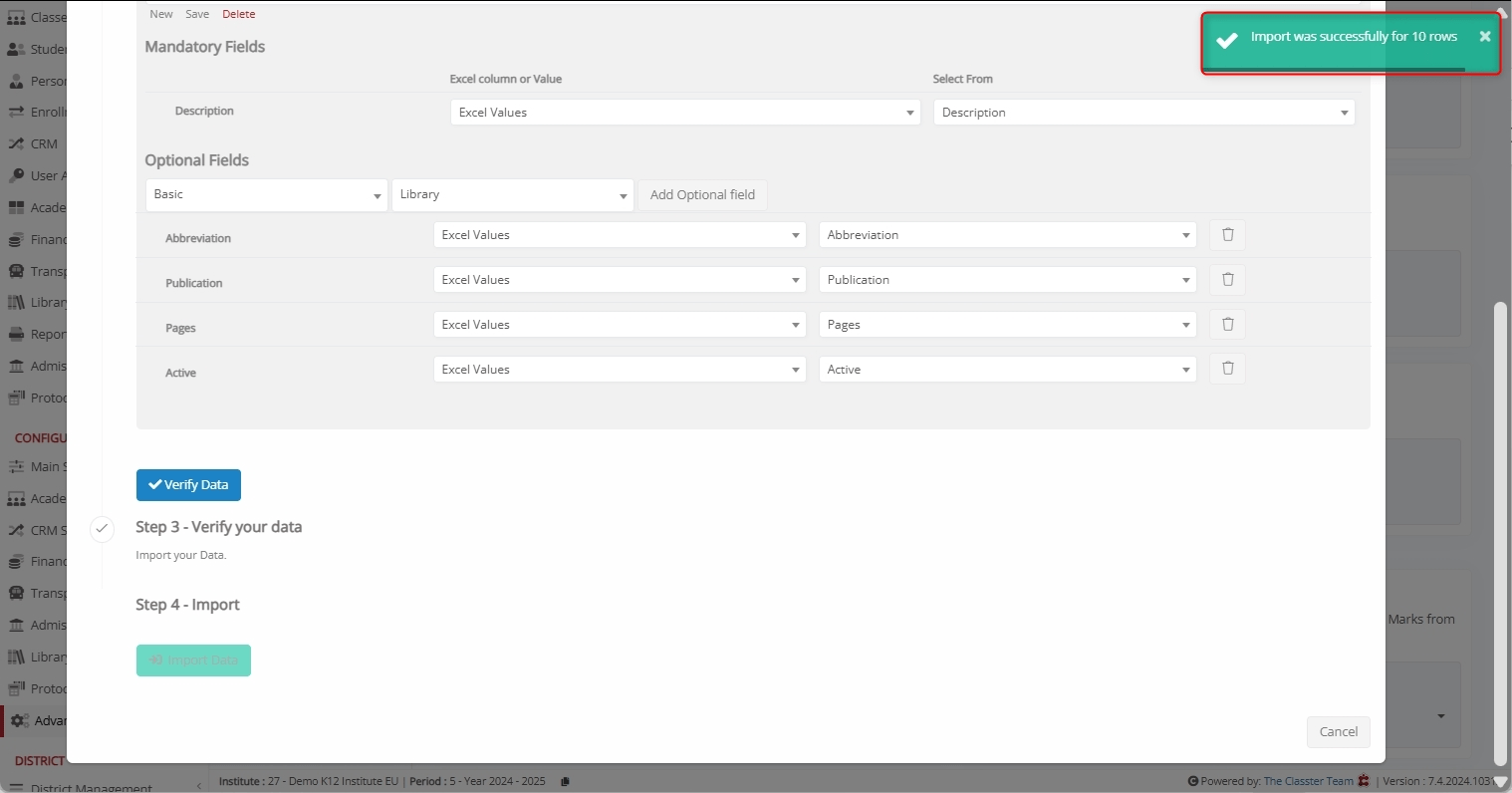This screenshot has height=793, width=1512.
Task: Open the Advanced settings gear icon
Action: coord(19,721)
